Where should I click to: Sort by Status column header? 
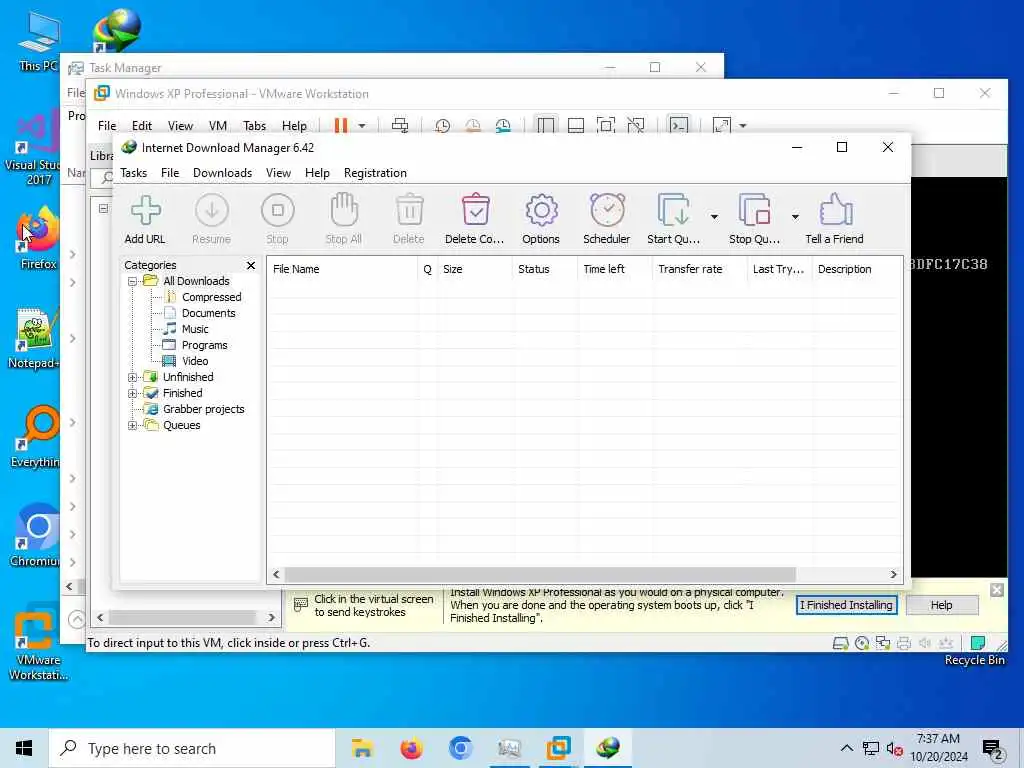(545, 269)
